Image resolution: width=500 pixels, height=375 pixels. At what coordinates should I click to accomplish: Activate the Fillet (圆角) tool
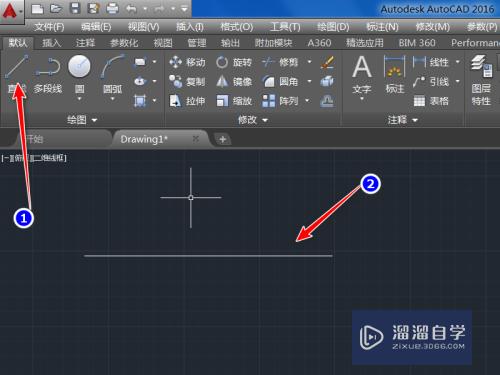pyautogui.click(x=280, y=81)
